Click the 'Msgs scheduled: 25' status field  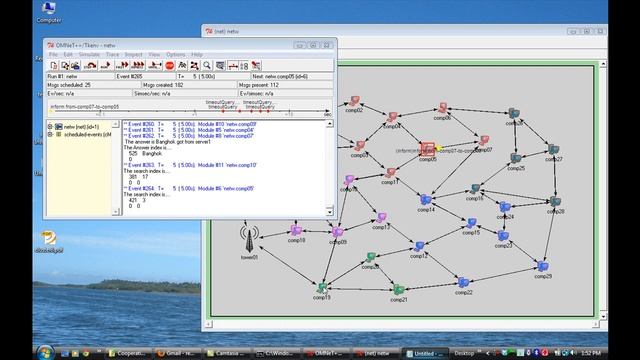point(93,85)
